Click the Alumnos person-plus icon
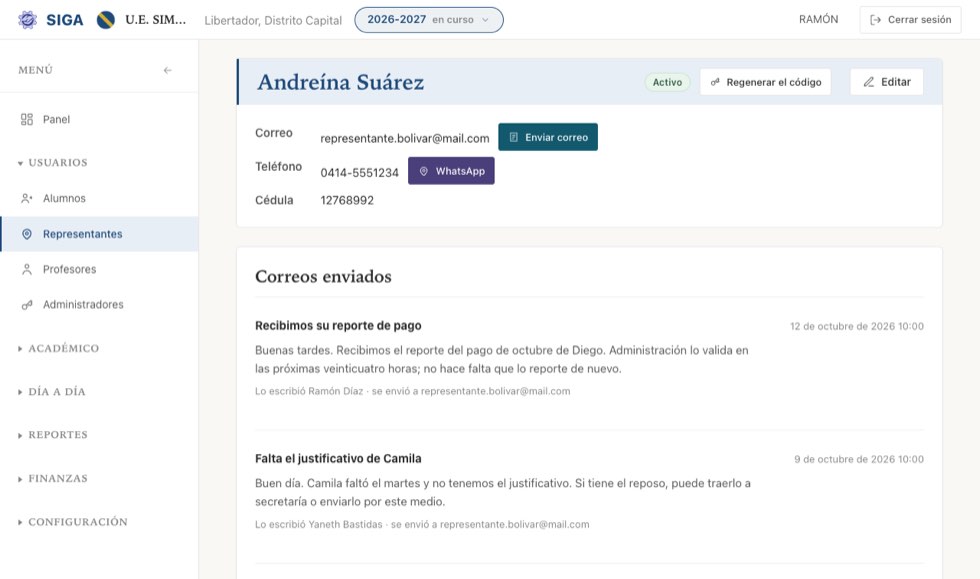This screenshot has width=980, height=579. 27,198
